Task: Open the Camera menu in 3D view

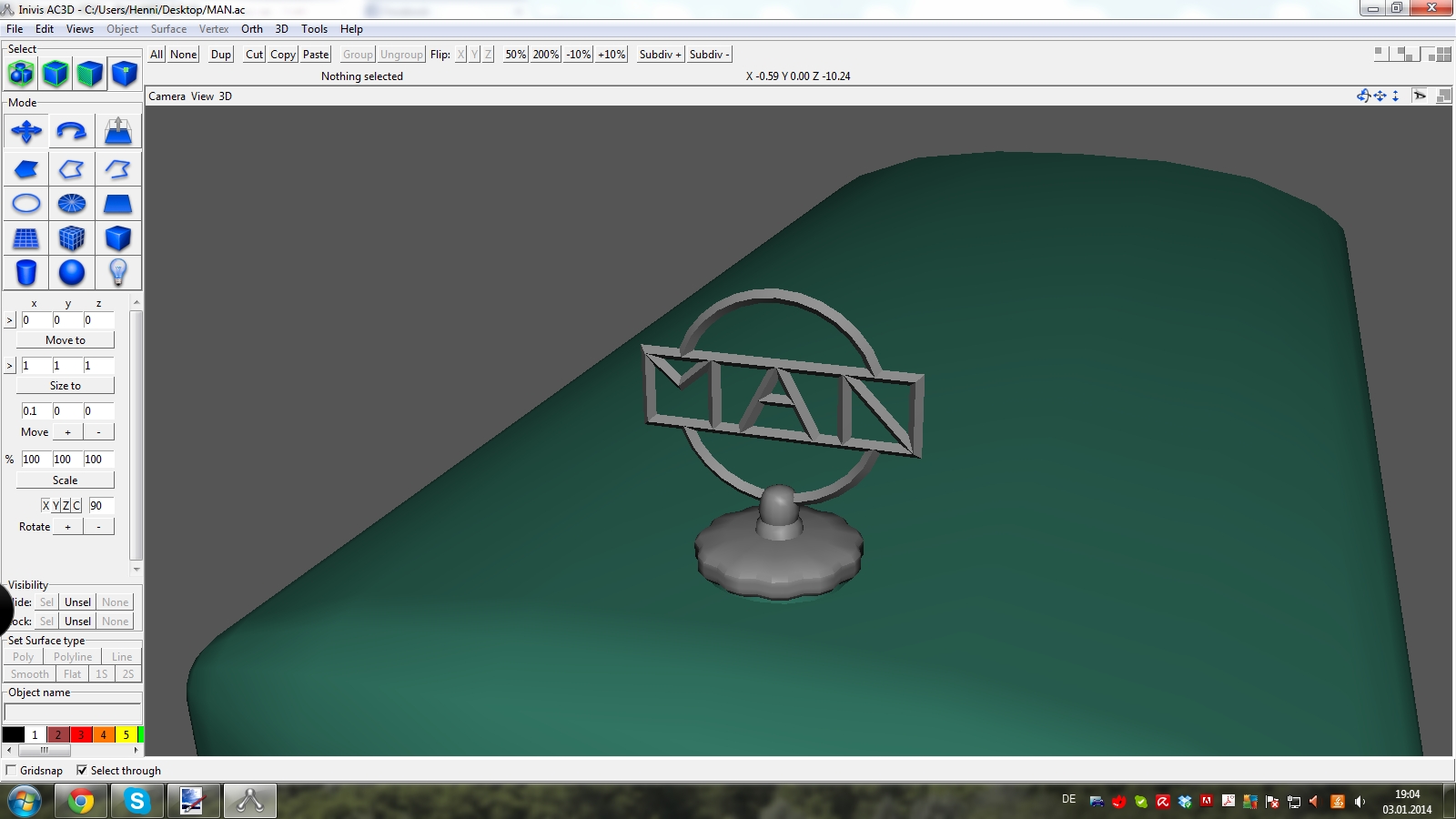Action: 167,96
